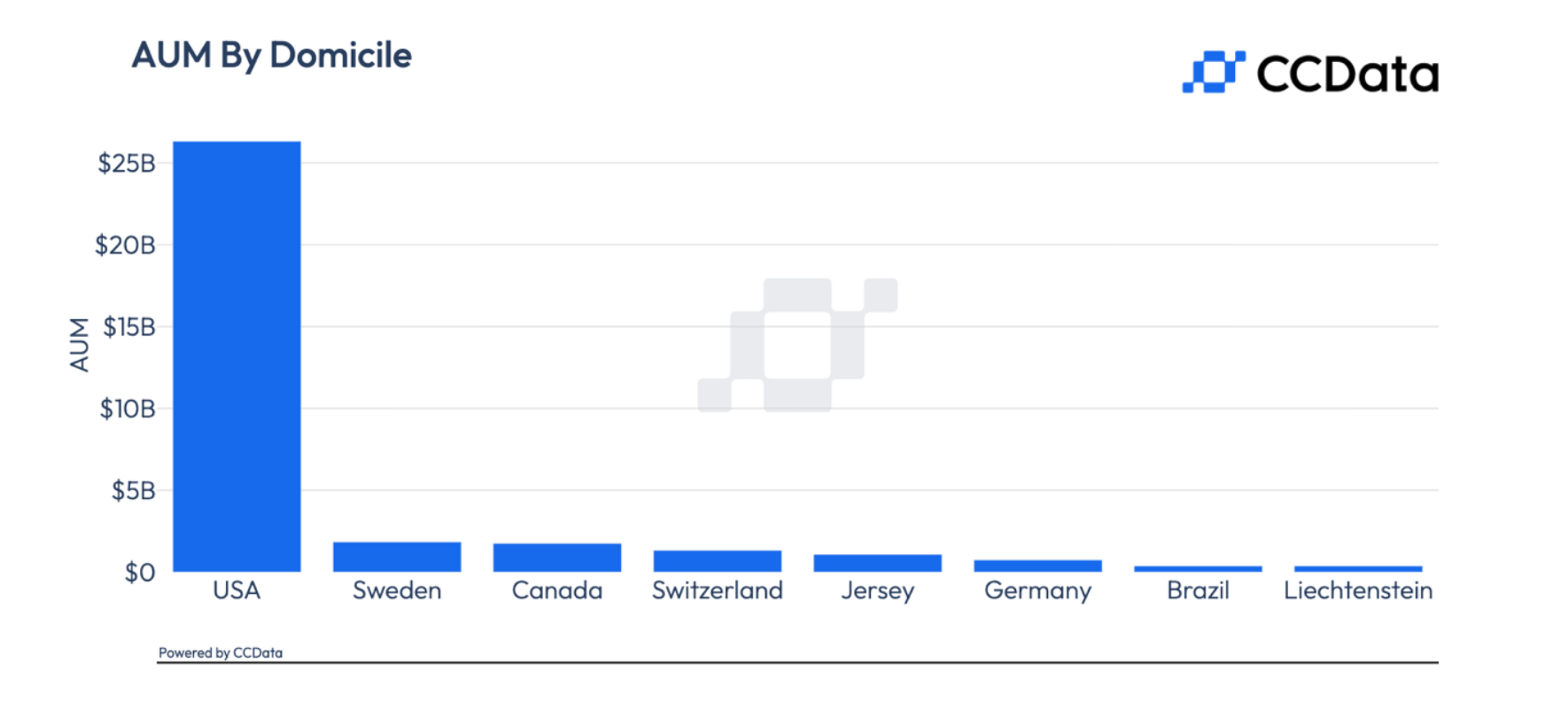Select the Germany bar

(1038, 566)
